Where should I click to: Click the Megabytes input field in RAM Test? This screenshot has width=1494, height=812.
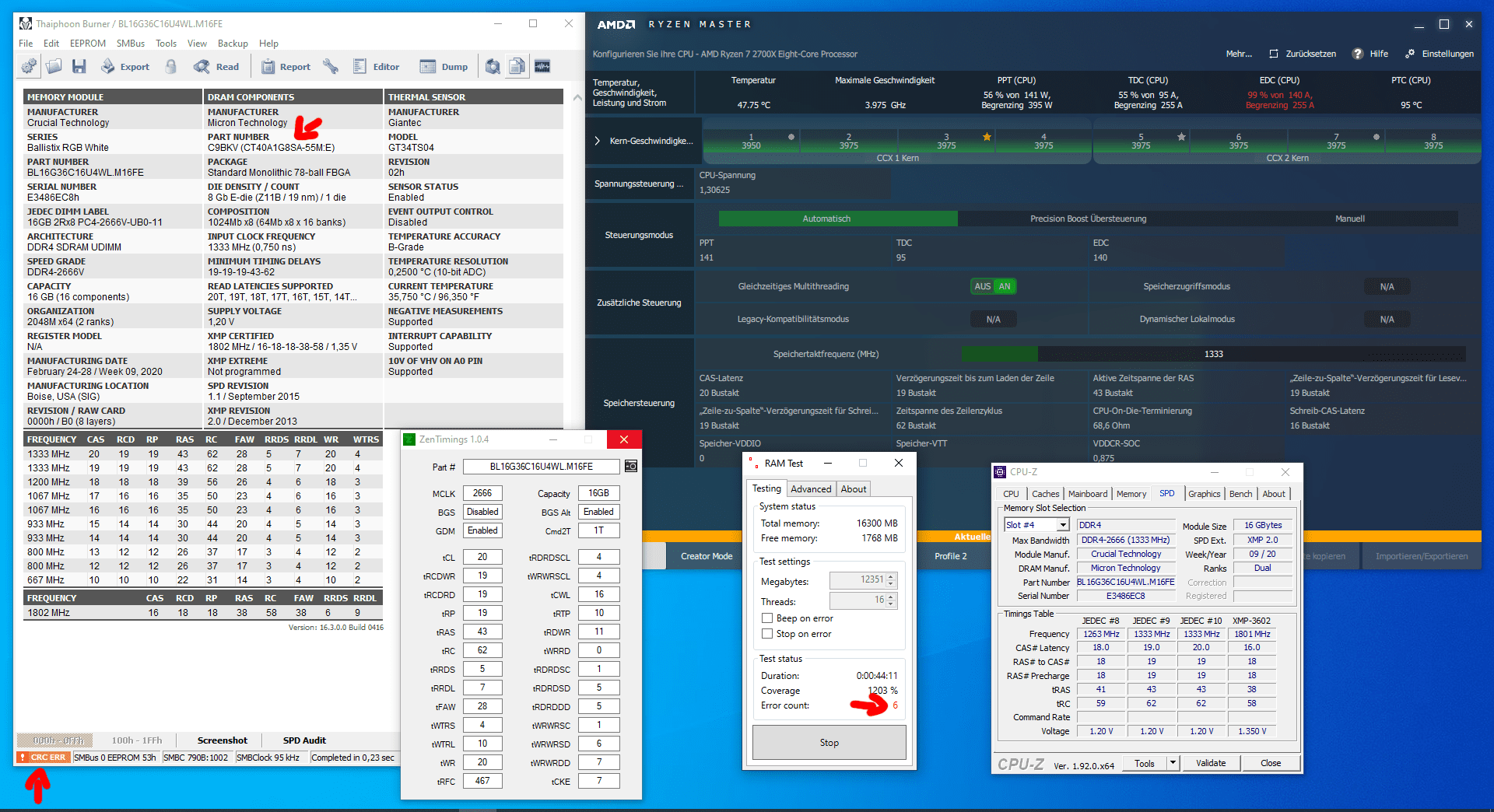point(857,580)
